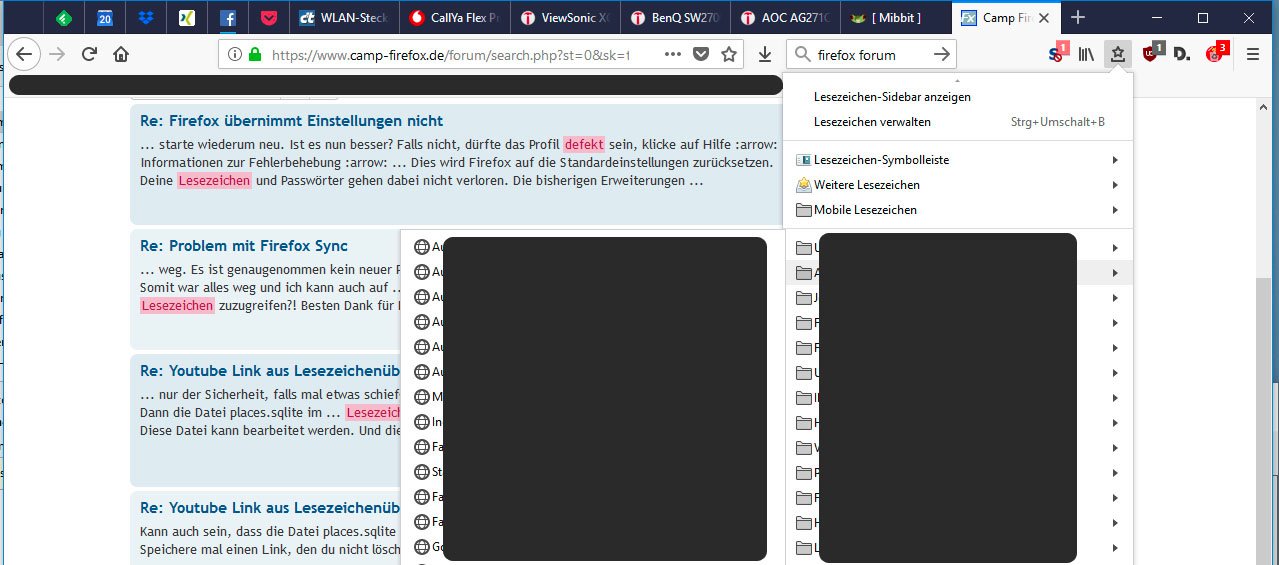Screen dimensions: 1279x565
Task: Open 'Re: Firefox übernimmt Einstellungen nicht' link
Action: [291, 121]
